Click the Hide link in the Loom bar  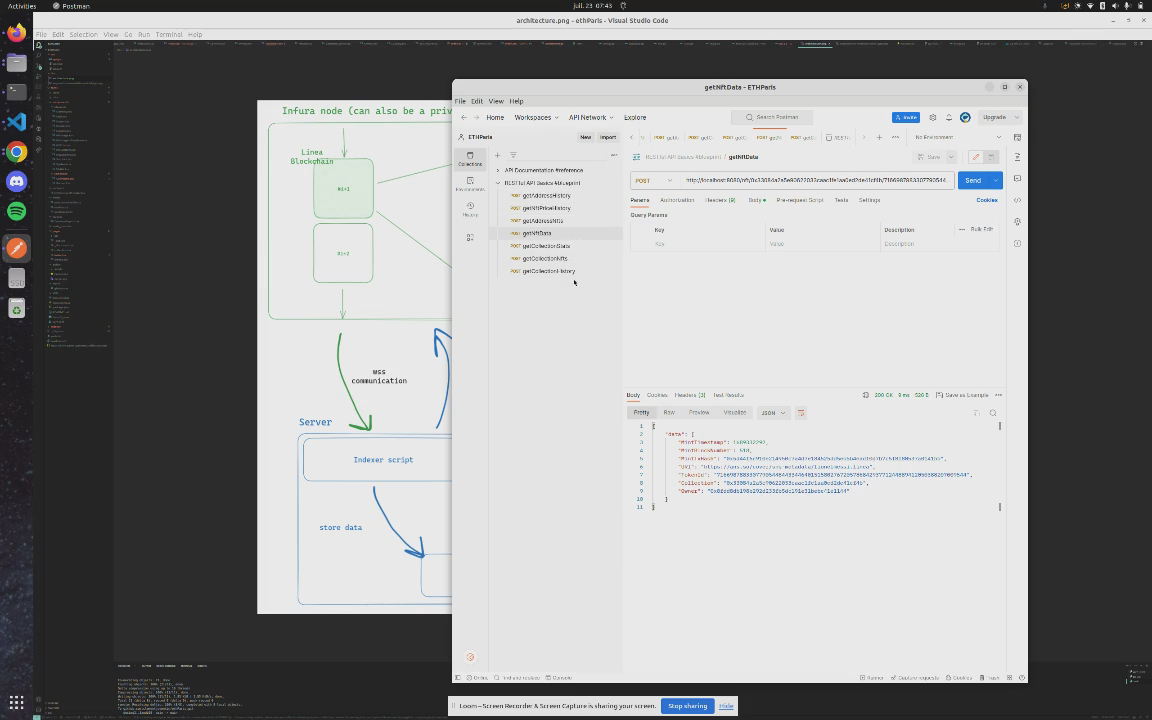(x=726, y=706)
